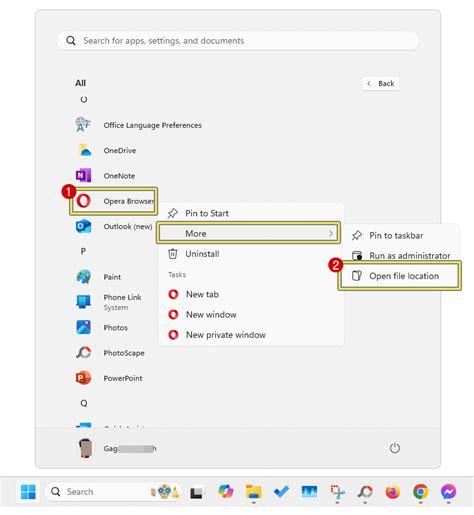Click the Opera icon beside New private window

click(173, 335)
